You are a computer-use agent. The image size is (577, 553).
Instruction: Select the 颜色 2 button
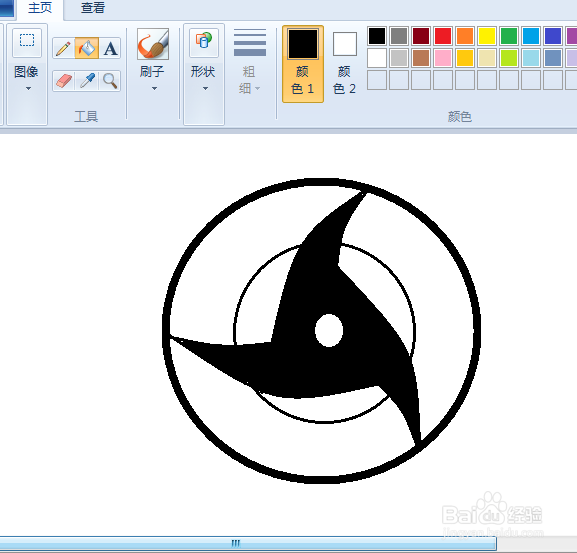(x=345, y=64)
